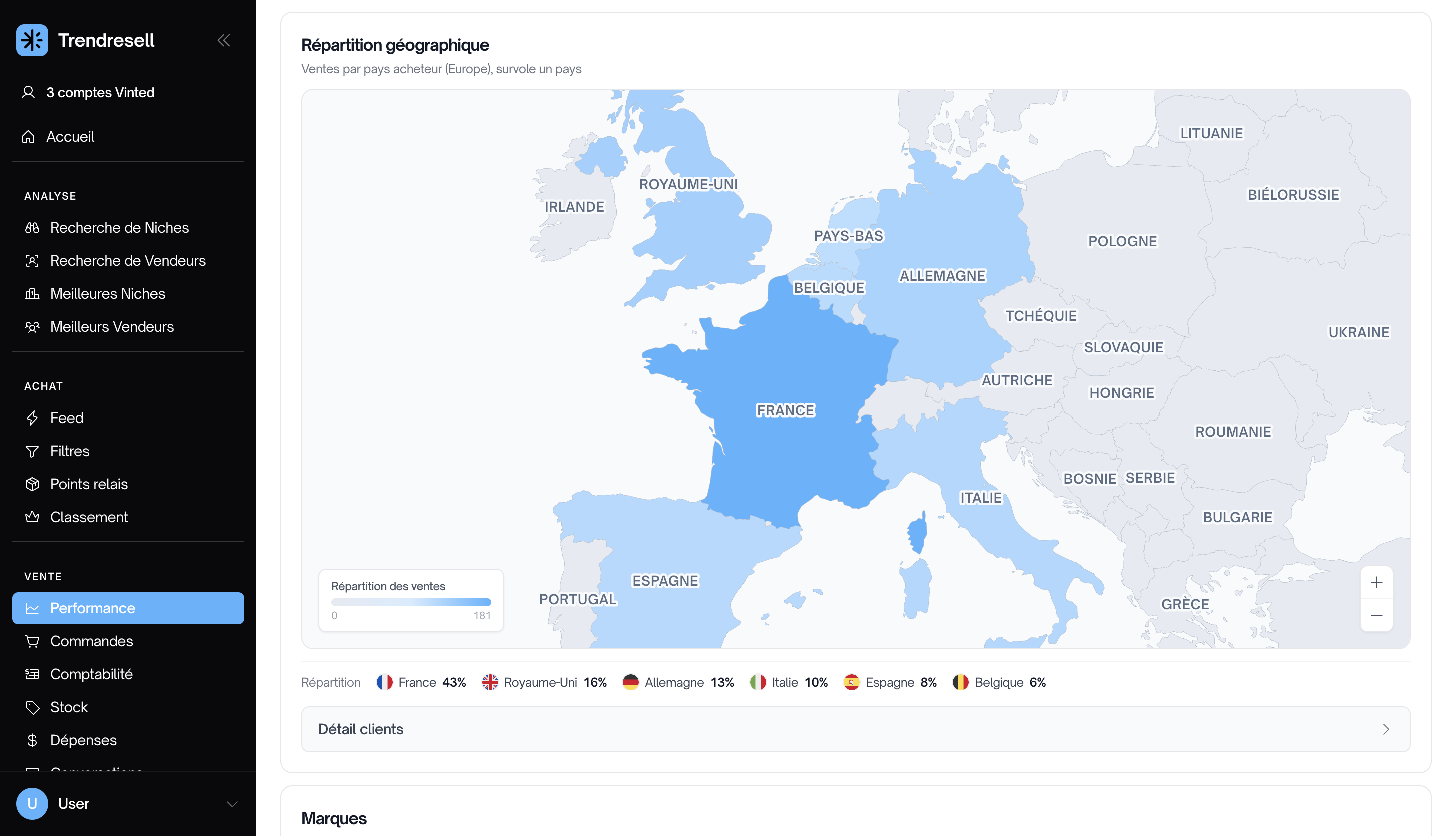This screenshot has width=1456, height=836.
Task: Click the Meilleurs Vendeurs people icon
Action: (32, 327)
